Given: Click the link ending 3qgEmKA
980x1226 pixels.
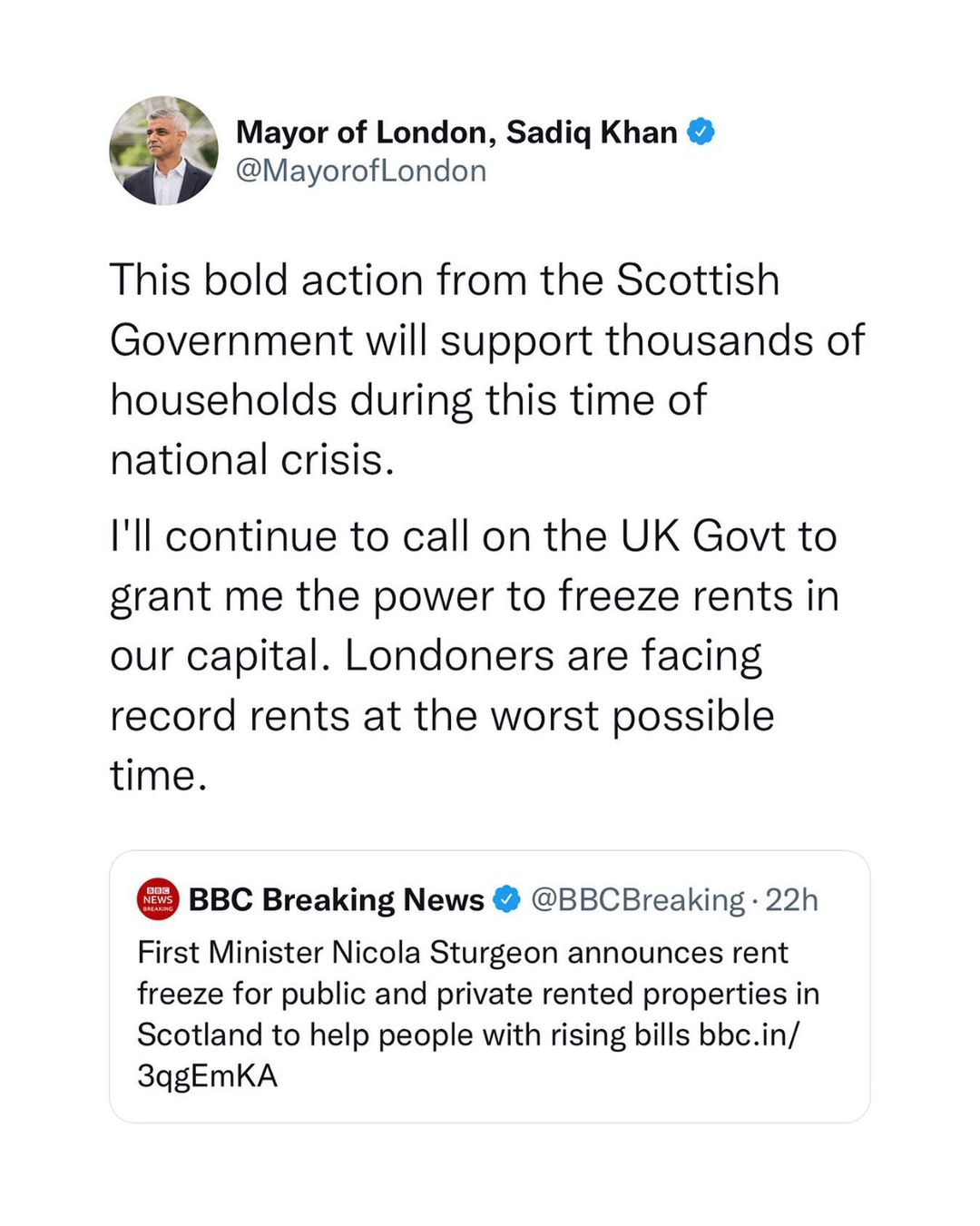Looking at the screenshot, I should click(x=208, y=1075).
